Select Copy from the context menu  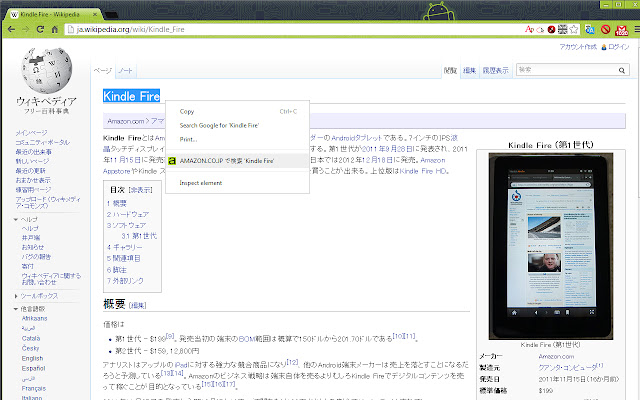tap(187, 111)
